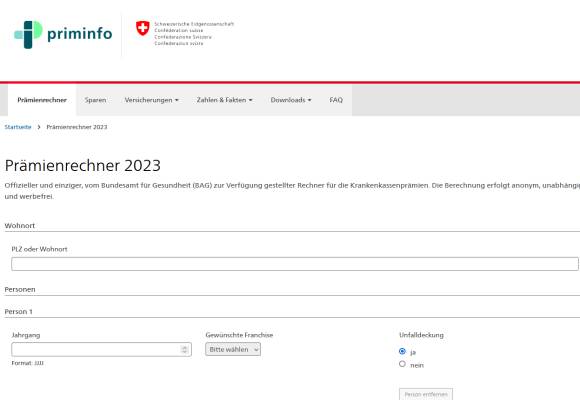Click the PLZ oder Wohnort label
The image size is (580, 400).
point(40,249)
